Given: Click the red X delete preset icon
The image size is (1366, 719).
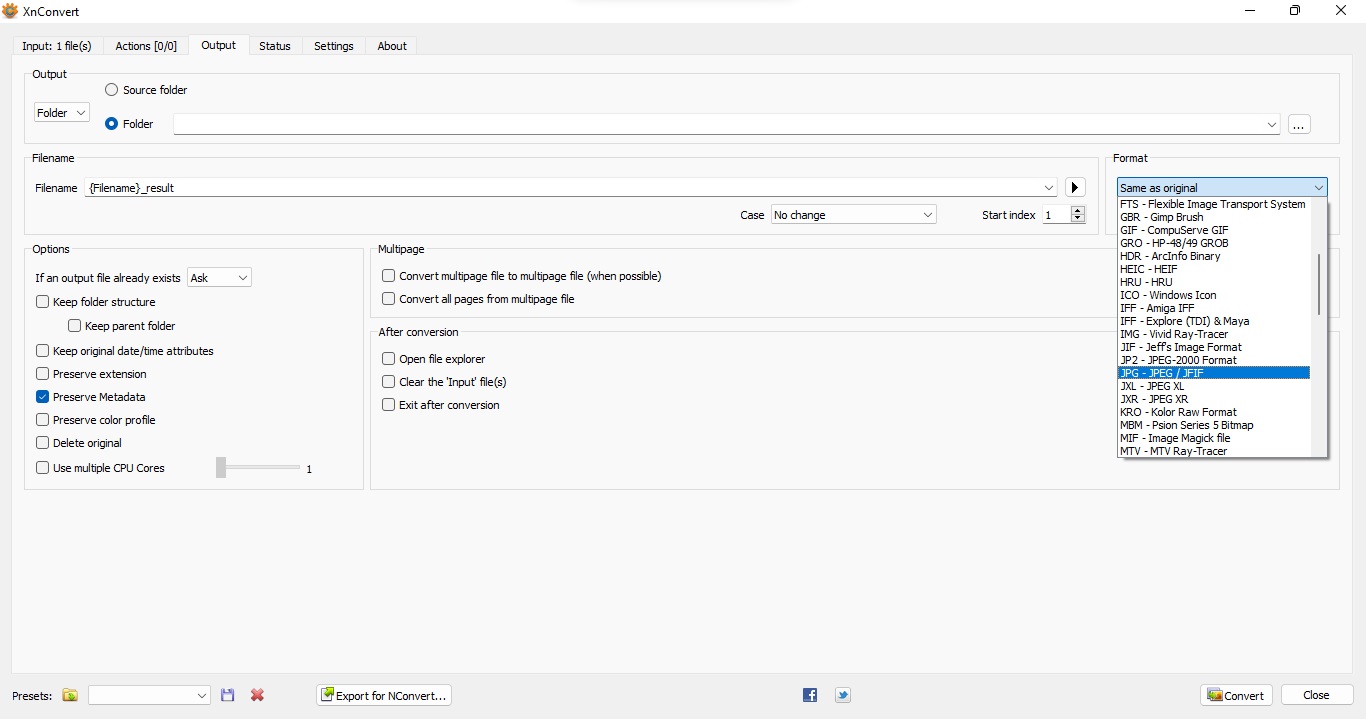Looking at the screenshot, I should pyautogui.click(x=257, y=695).
